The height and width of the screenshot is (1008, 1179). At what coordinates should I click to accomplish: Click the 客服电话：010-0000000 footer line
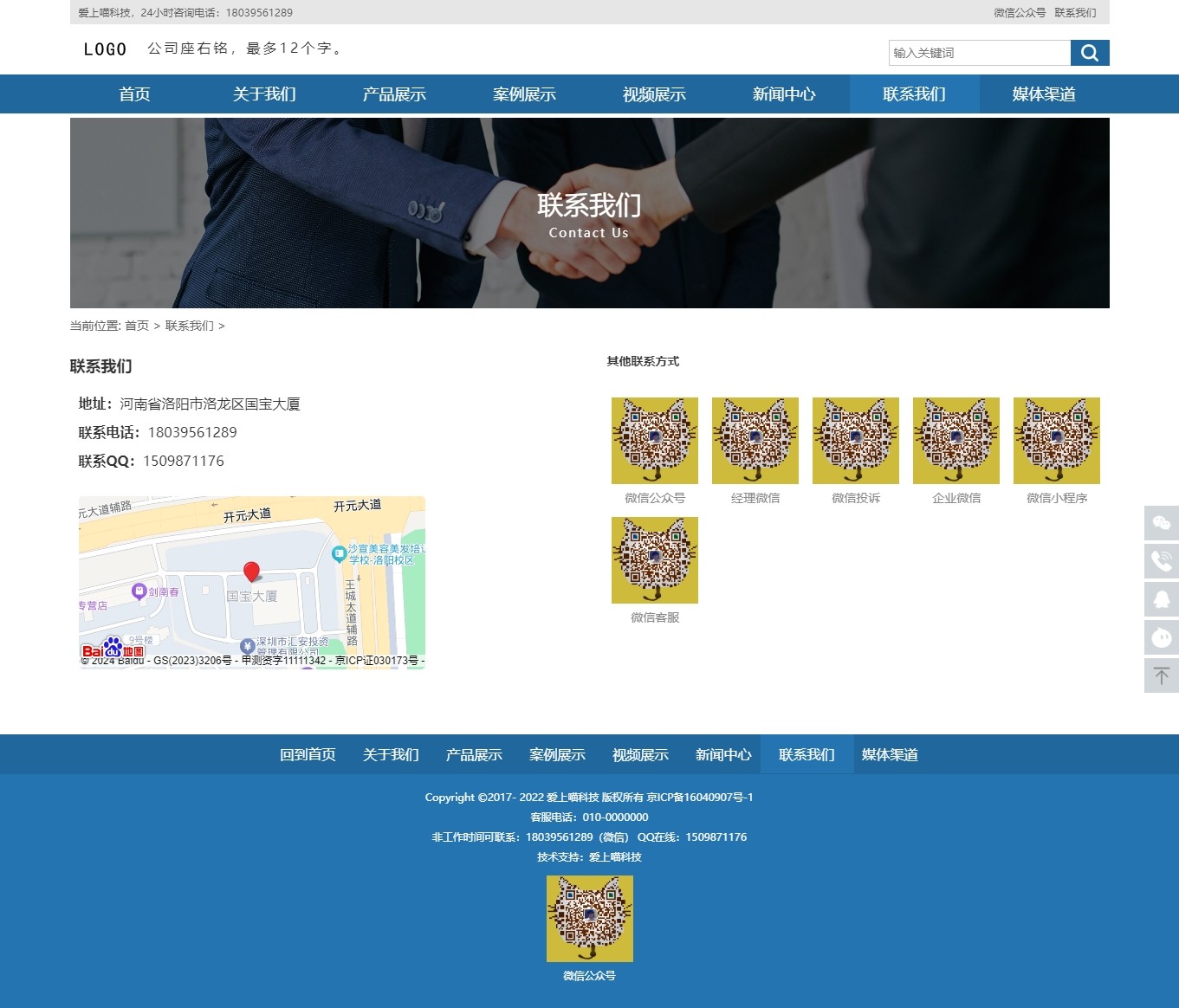coord(589,817)
